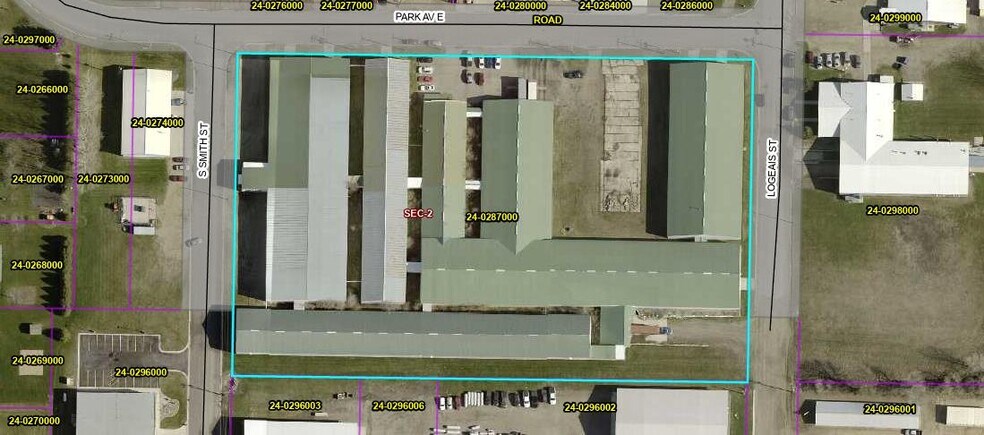Select parcel label 24-0273000
The height and width of the screenshot is (435, 984).
103,179
